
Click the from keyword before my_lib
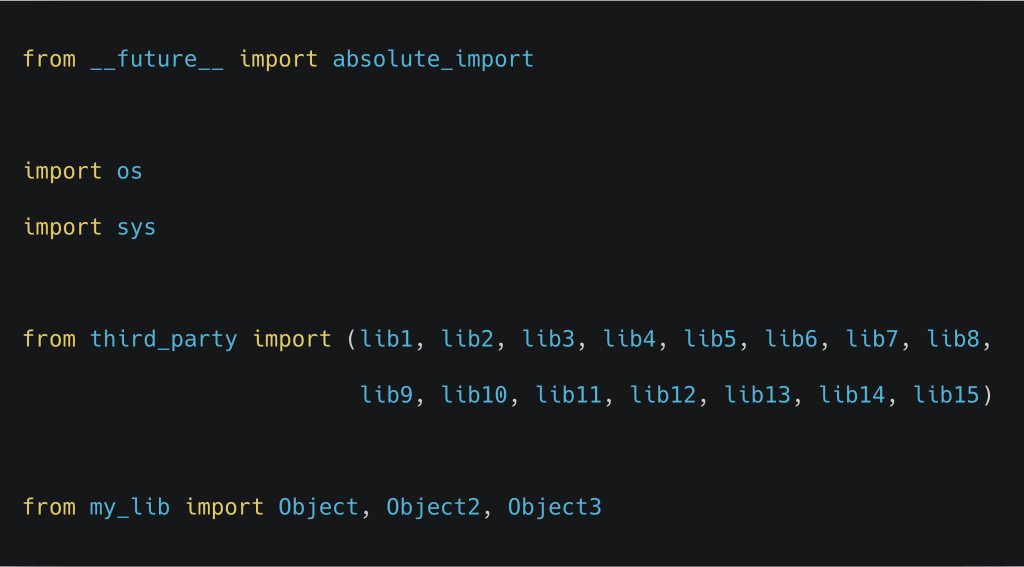tap(49, 507)
